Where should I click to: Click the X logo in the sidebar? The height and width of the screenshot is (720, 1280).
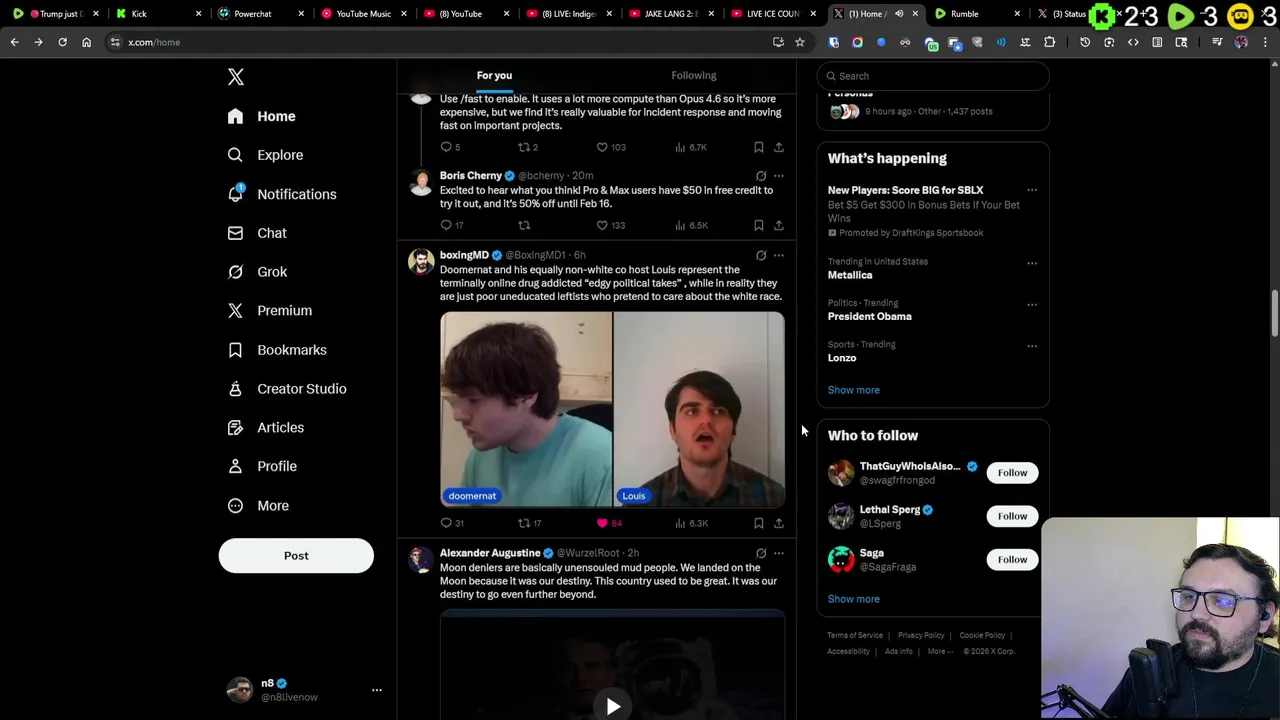pyautogui.click(x=236, y=77)
